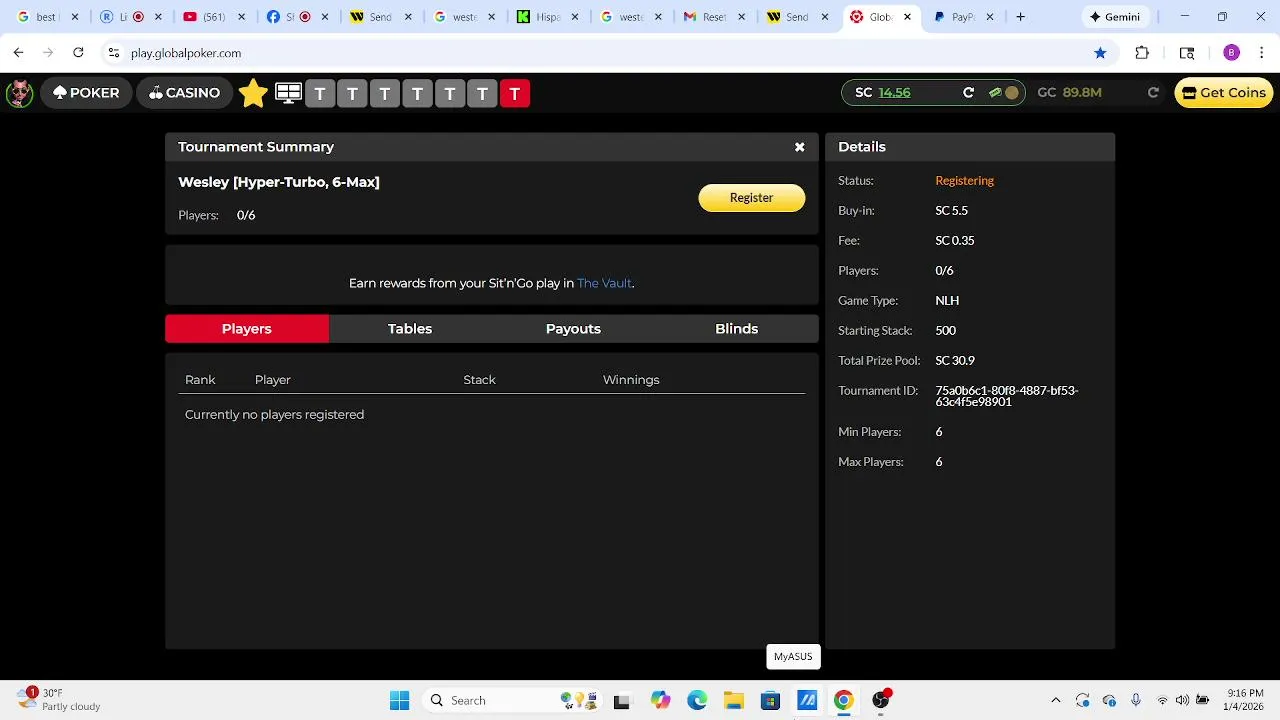Toggle between SC and GC currency
Screen dimensions: 1280x720
[x=1003, y=93]
